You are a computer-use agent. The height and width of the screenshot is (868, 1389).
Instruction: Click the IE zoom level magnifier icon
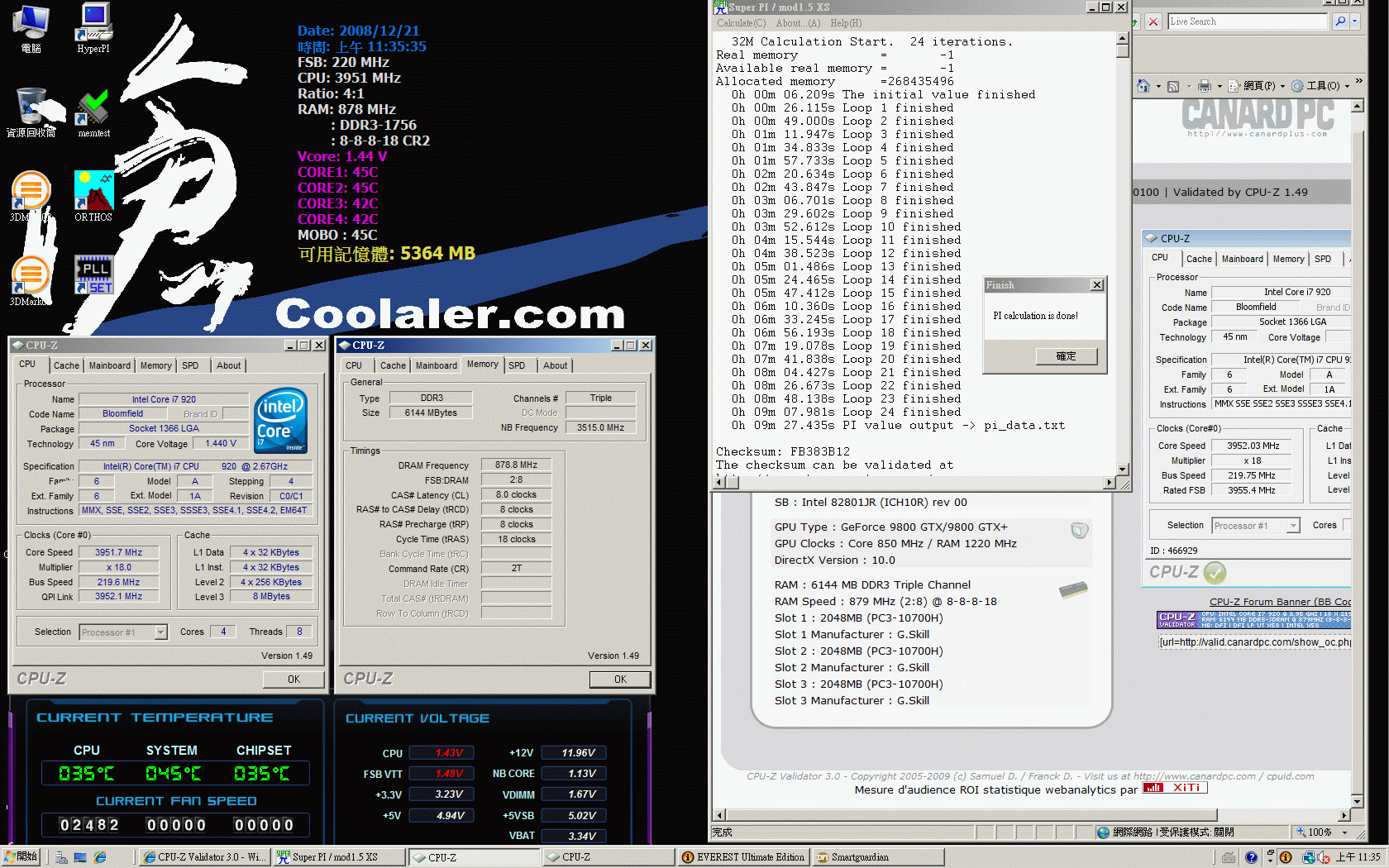(x=1301, y=832)
